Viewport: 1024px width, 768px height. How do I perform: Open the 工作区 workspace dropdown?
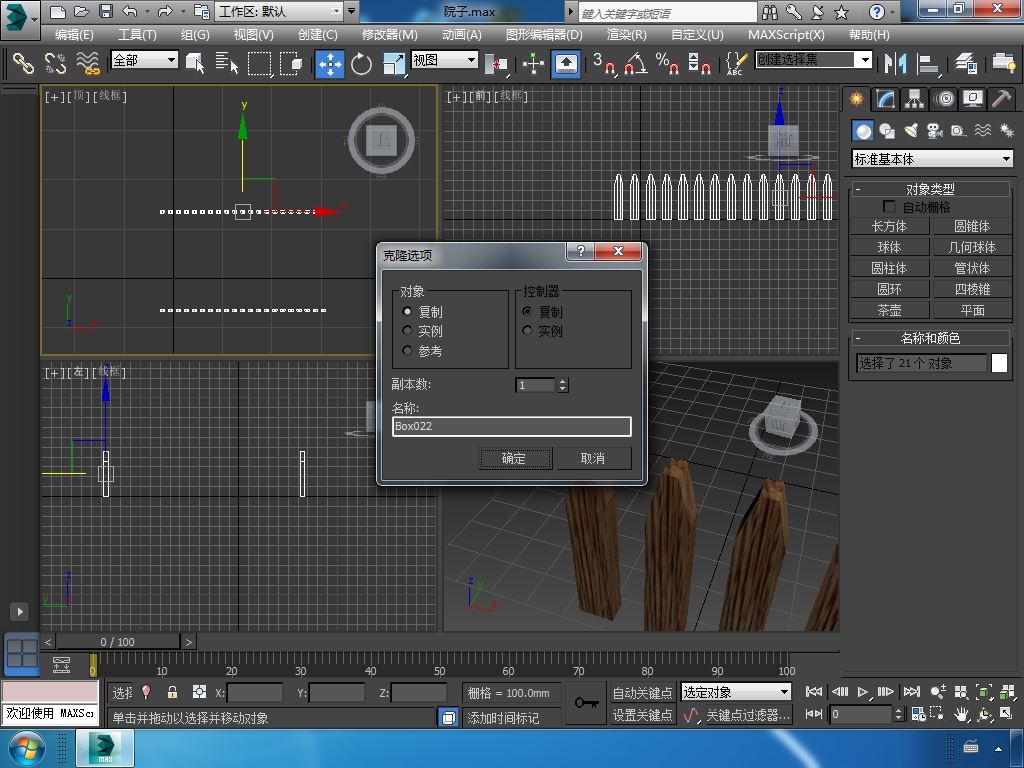(280, 11)
